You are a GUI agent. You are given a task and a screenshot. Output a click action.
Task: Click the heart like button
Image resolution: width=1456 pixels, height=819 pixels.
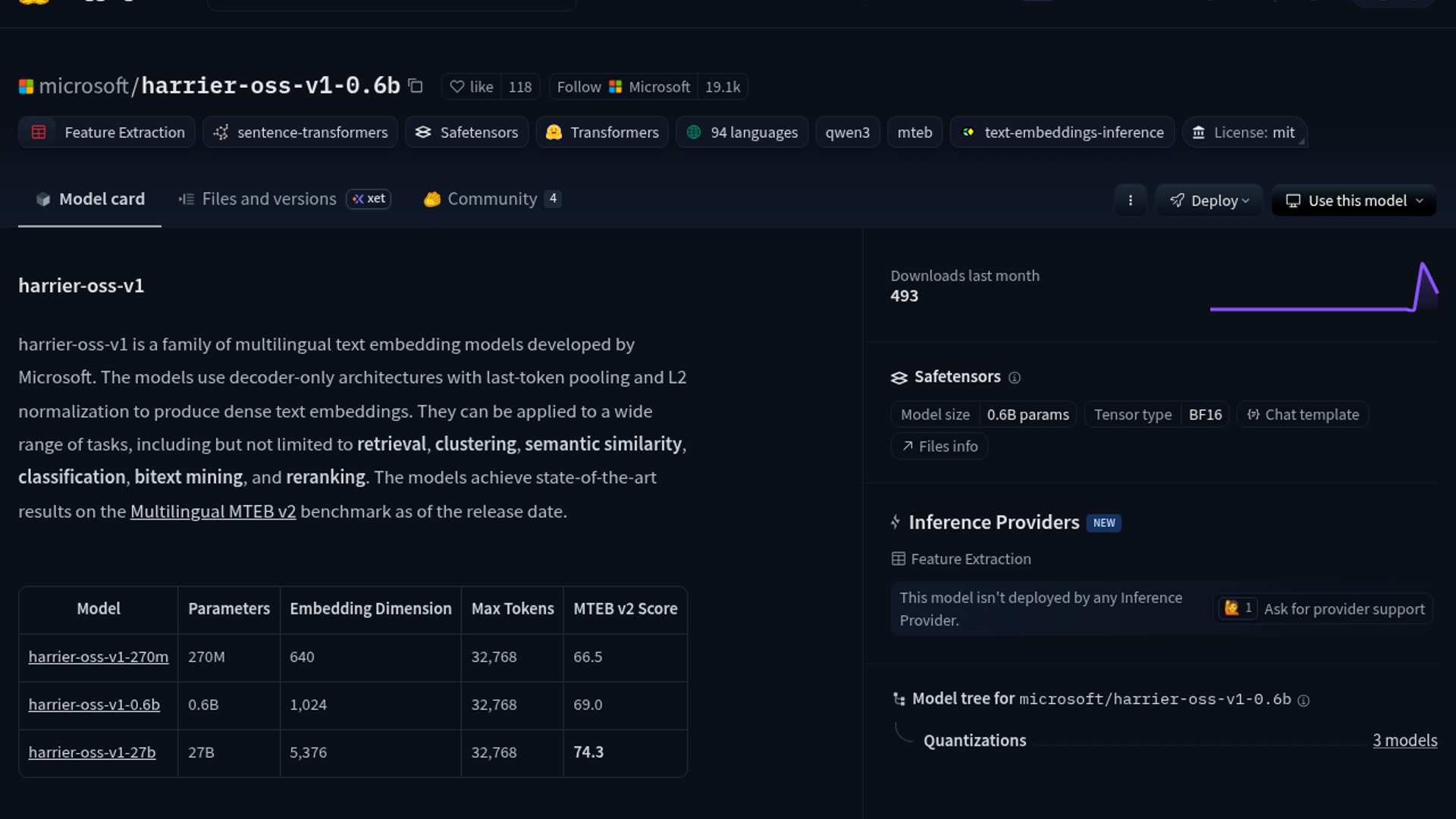click(471, 86)
